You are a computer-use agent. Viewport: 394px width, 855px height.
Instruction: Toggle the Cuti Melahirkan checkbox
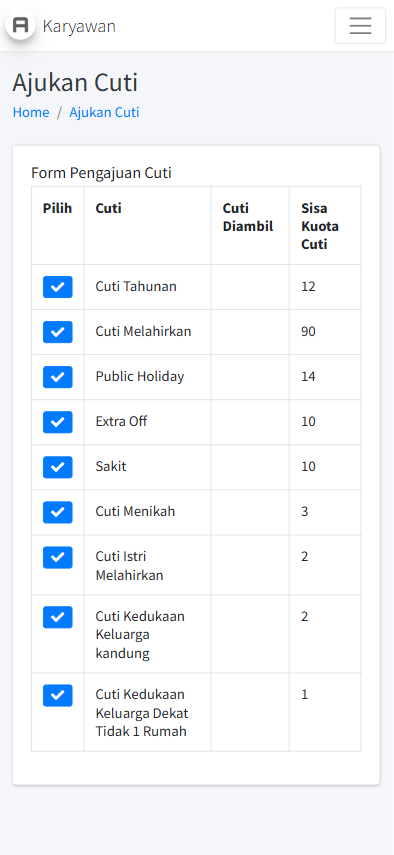(58, 332)
